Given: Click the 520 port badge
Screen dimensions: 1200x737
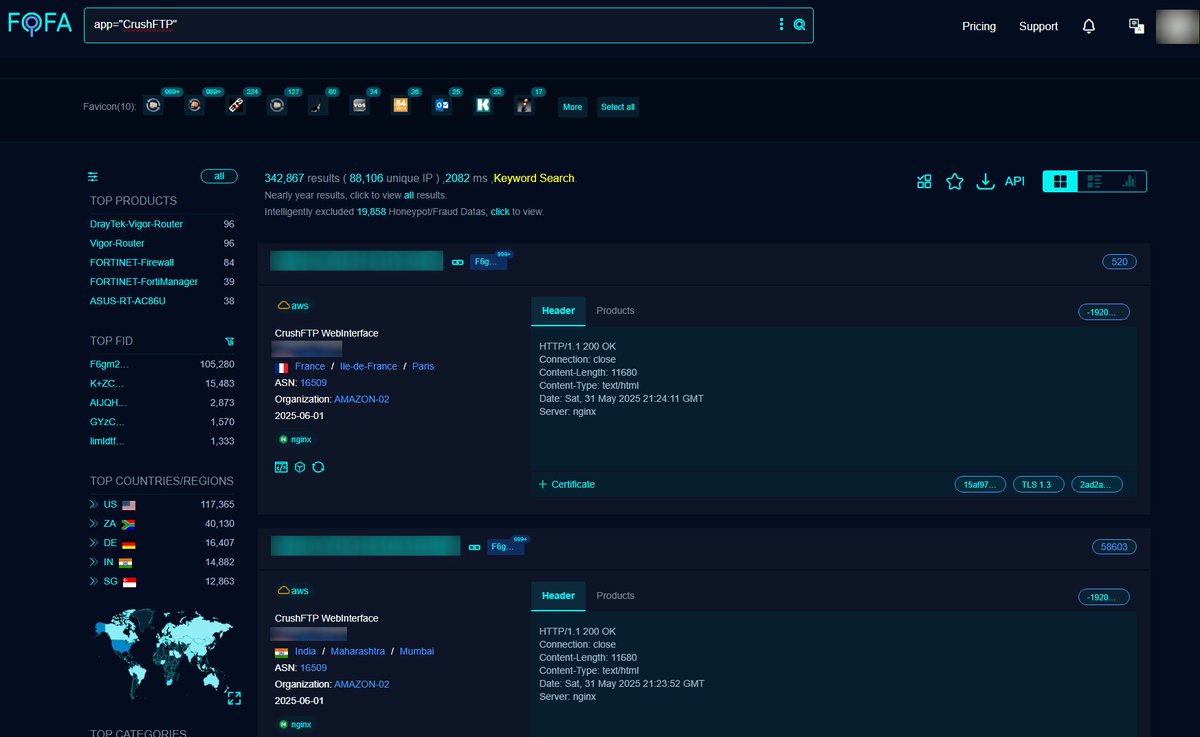Looking at the screenshot, I should pyautogui.click(x=1119, y=262).
